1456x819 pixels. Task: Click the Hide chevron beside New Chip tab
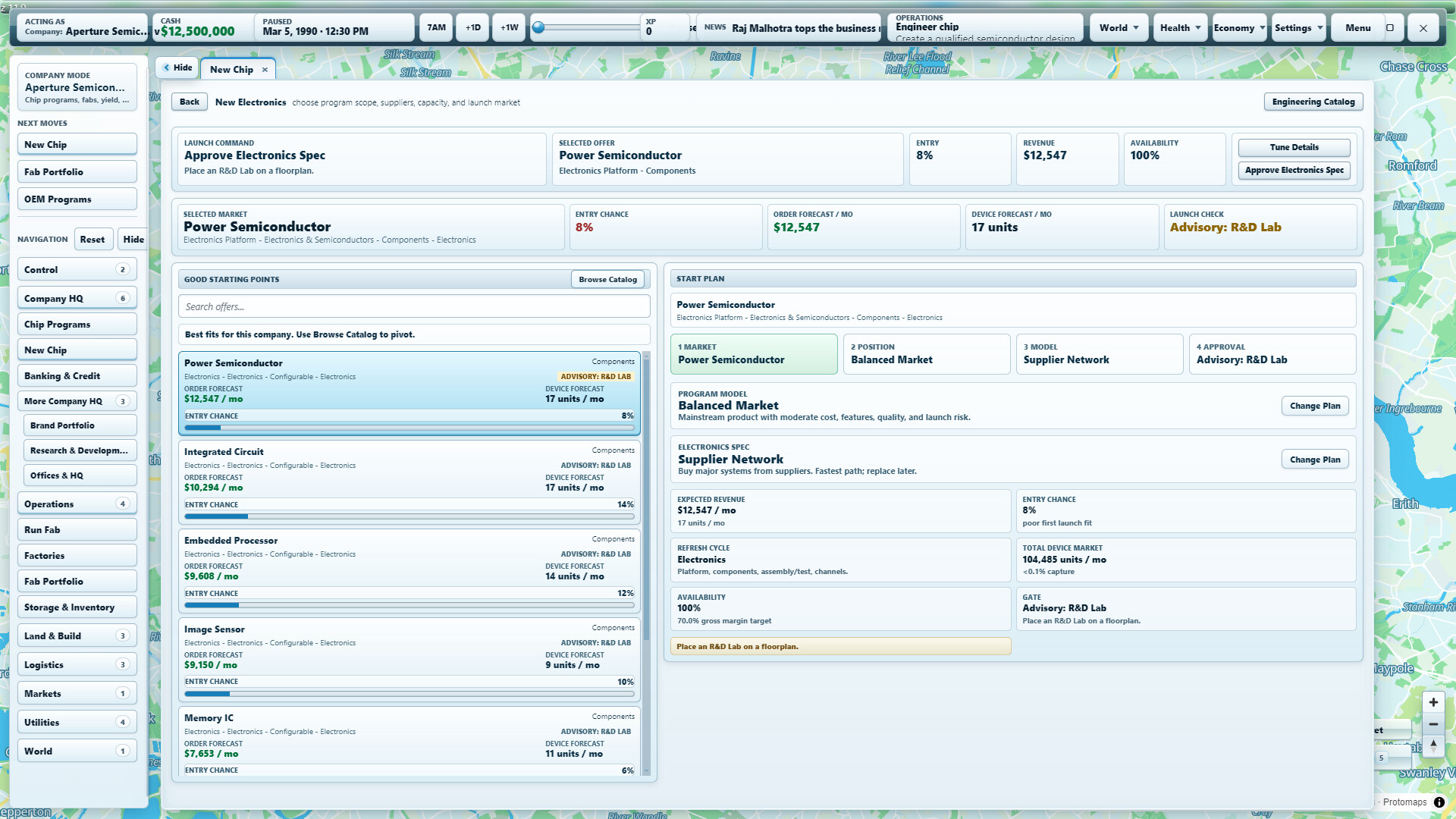pyautogui.click(x=178, y=67)
